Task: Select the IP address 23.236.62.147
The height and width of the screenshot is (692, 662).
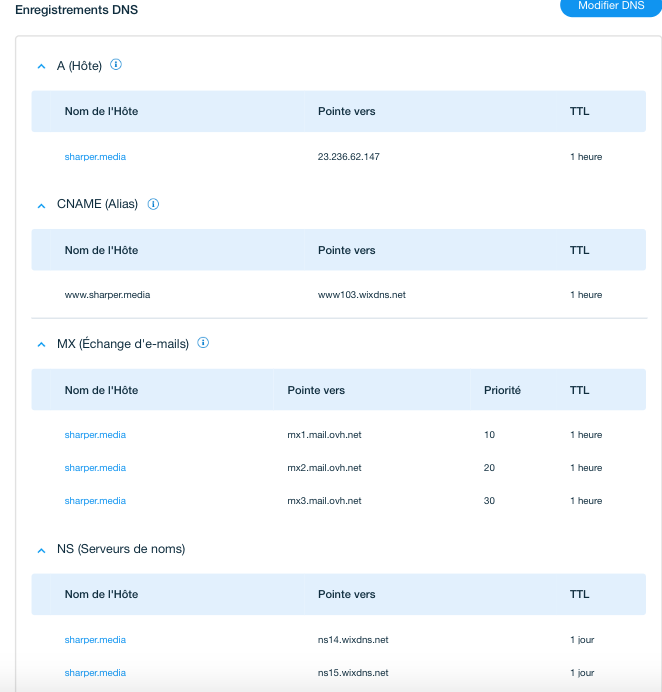Action: pos(348,157)
